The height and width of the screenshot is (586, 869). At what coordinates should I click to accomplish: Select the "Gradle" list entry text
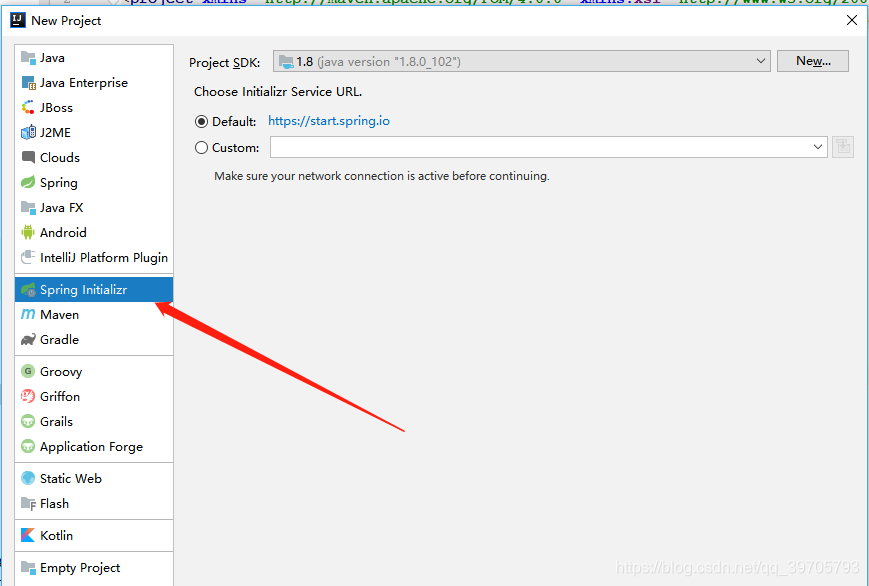[x=59, y=339]
